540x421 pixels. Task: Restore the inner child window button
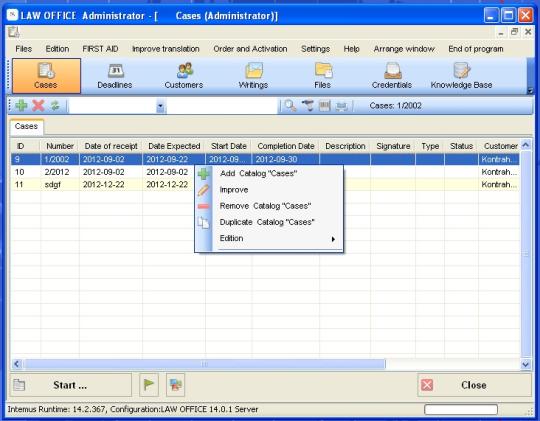pos(515,32)
